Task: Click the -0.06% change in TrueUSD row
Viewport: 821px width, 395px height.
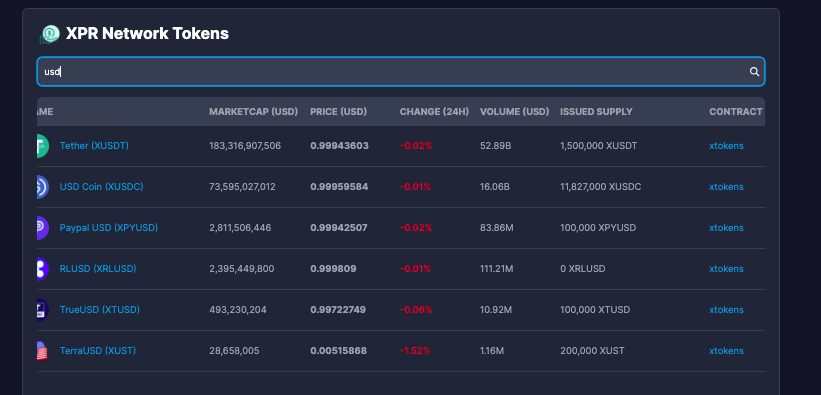Action: coord(416,310)
